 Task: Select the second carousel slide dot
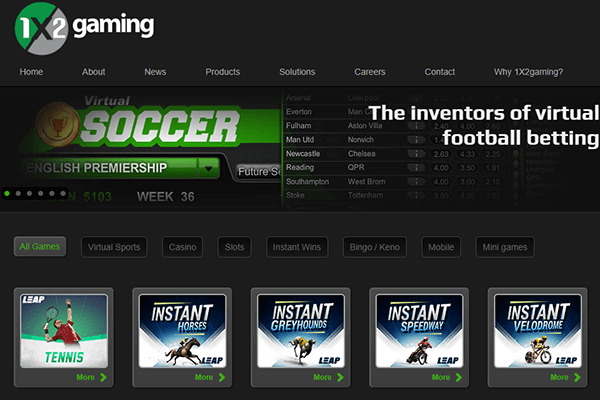coord(18,193)
